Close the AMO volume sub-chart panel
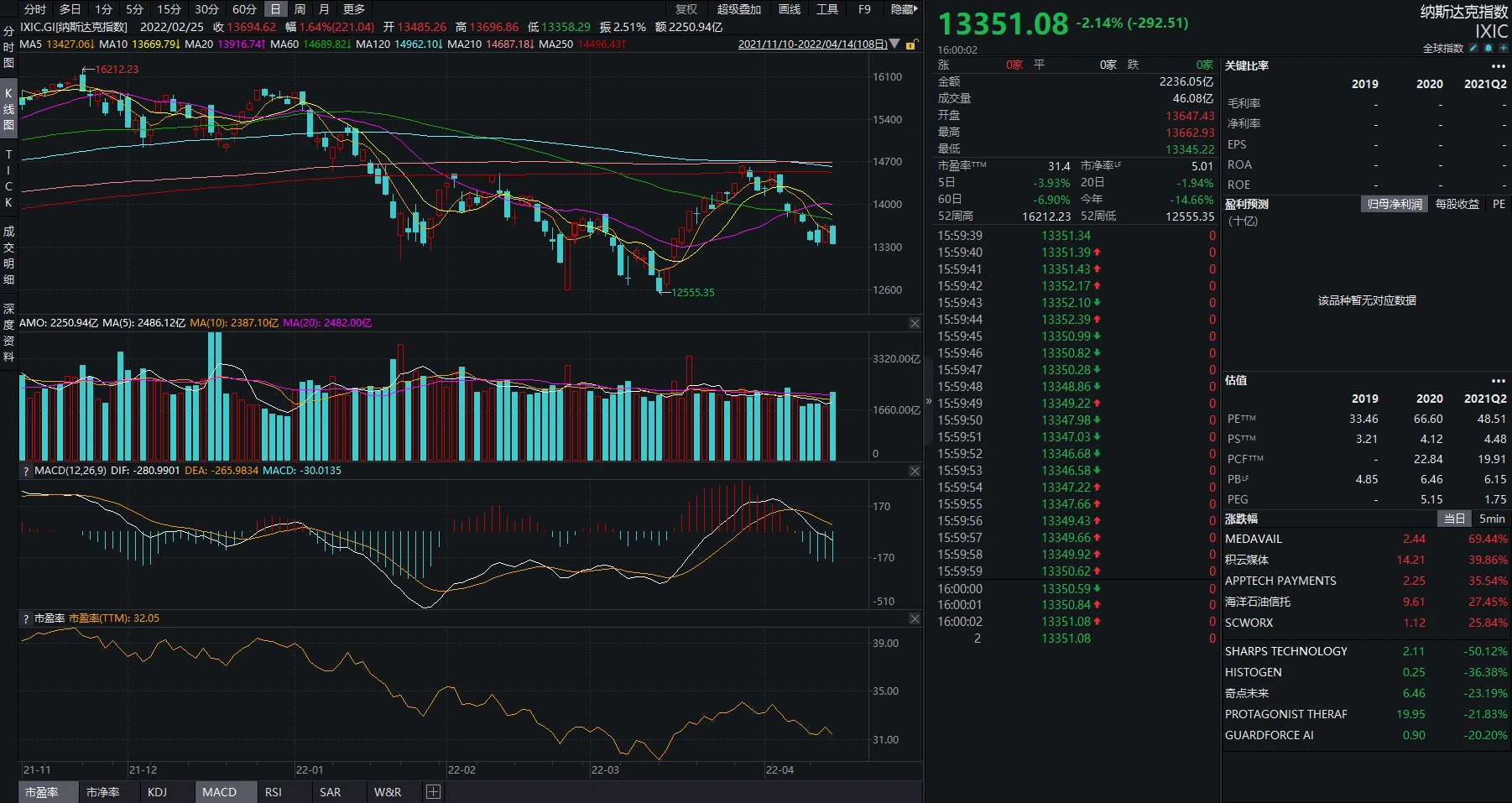1512x803 pixels. click(x=915, y=323)
